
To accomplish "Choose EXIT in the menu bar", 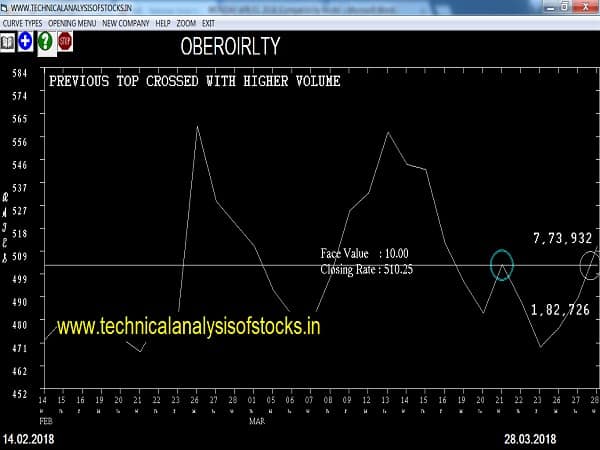I will pos(208,22).
